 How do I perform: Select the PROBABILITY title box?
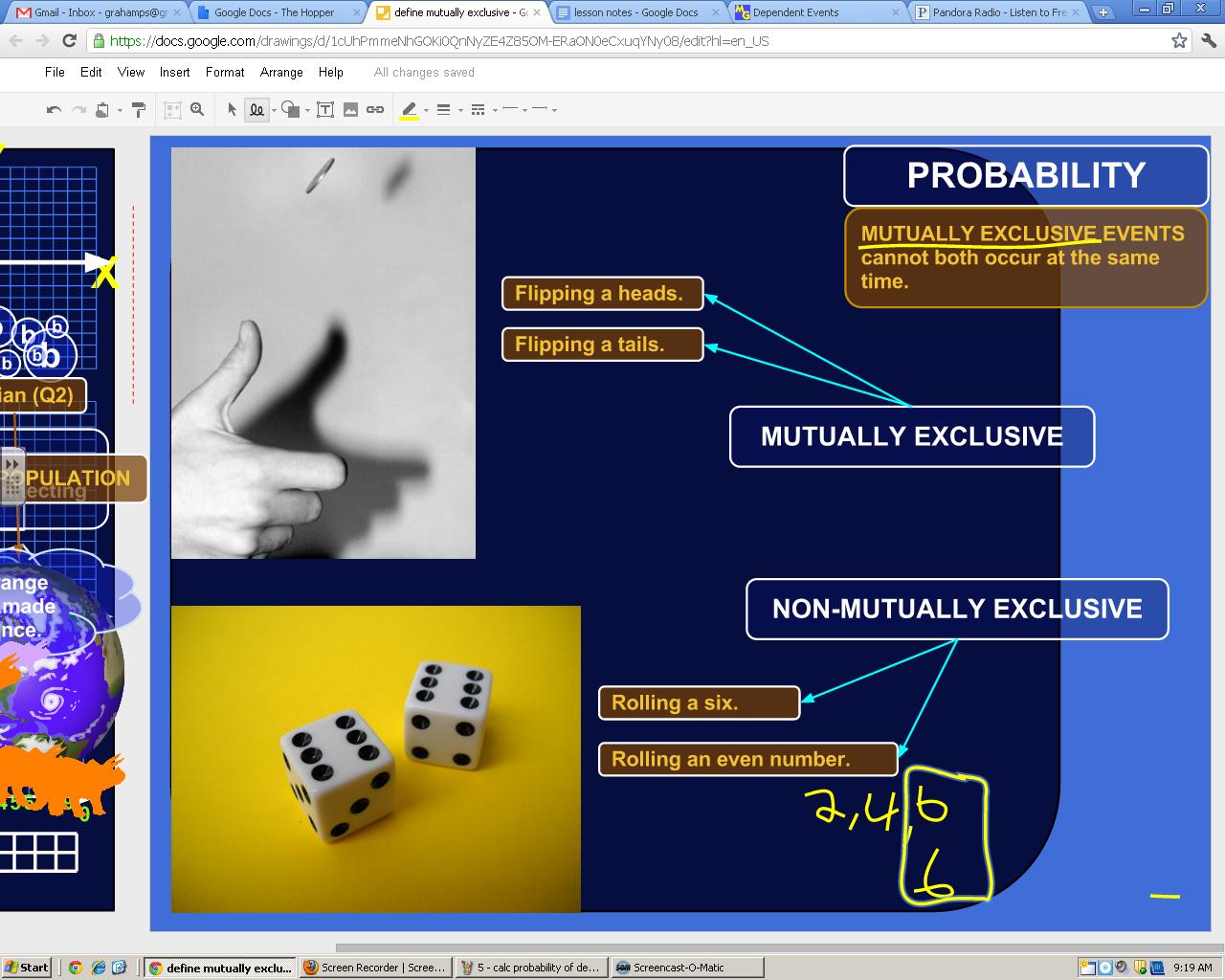(1026, 175)
